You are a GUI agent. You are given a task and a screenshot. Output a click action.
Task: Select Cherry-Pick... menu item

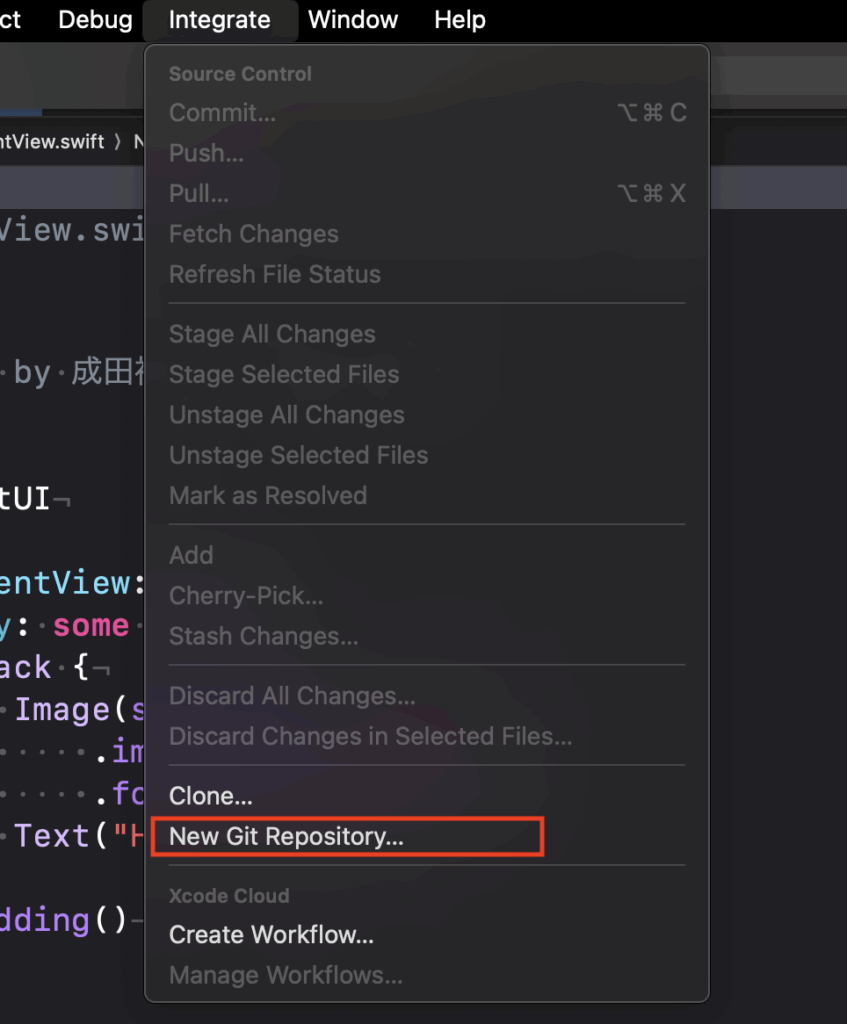427,596
